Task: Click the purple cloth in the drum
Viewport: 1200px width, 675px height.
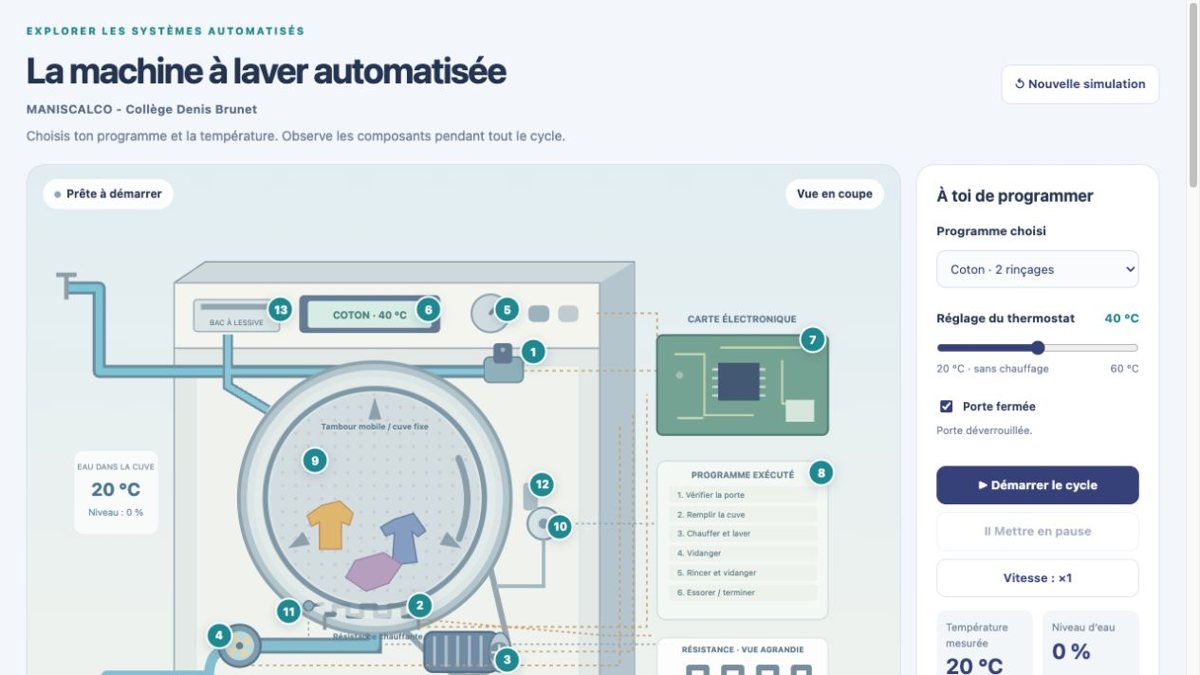Action: 373,571
